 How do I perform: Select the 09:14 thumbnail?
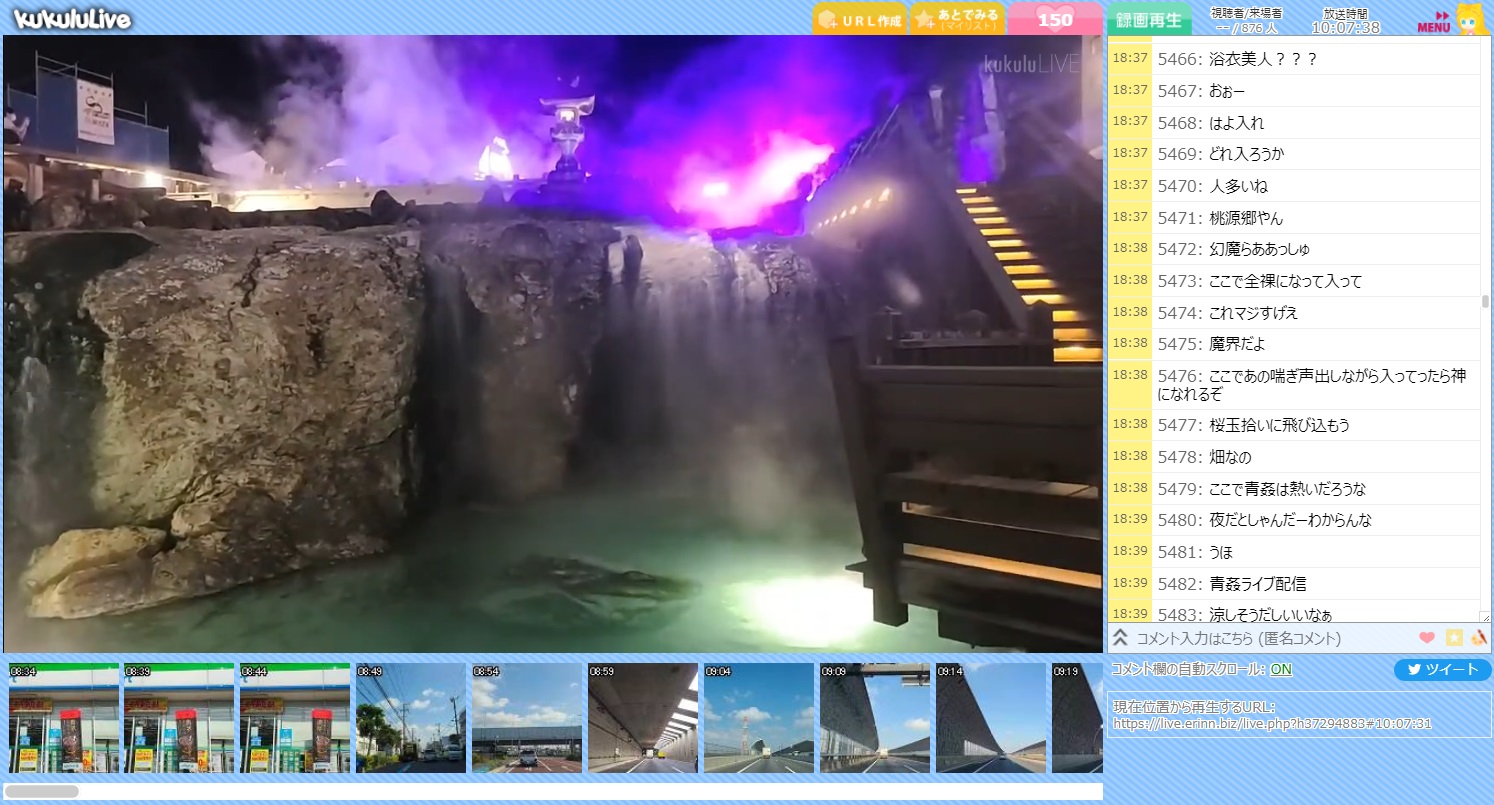click(x=991, y=718)
